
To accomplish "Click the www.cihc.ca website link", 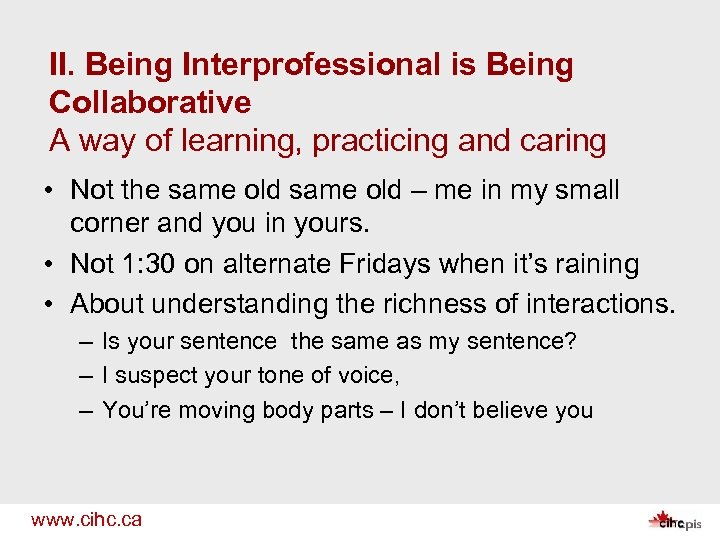I will (86, 519).
